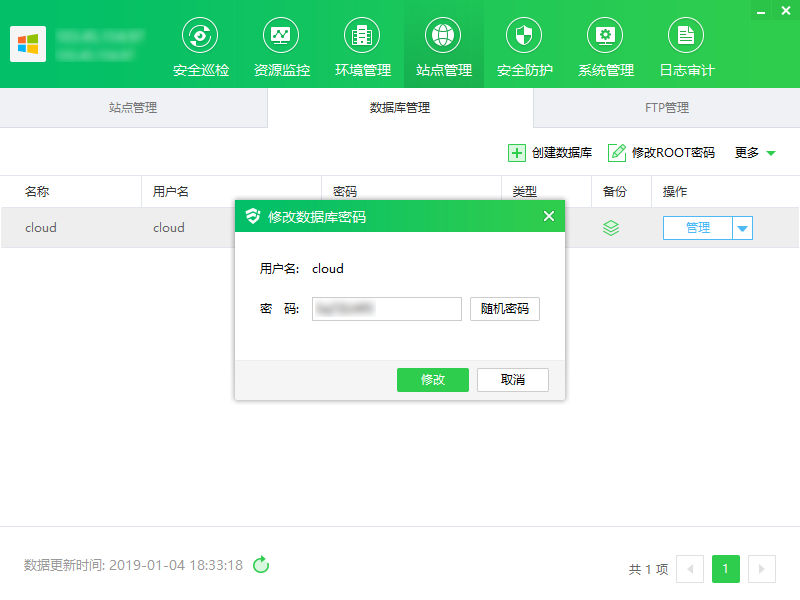Click the 用户名 column header
This screenshot has height=600, width=800.
pyautogui.click(x=171, y=192)
